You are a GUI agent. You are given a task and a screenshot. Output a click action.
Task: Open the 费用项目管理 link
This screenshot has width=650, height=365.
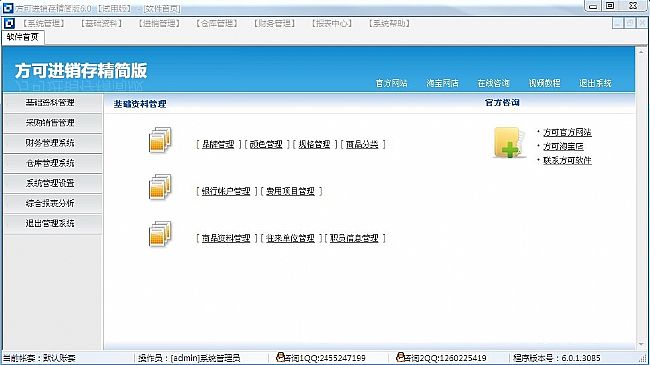pos(290,191)
